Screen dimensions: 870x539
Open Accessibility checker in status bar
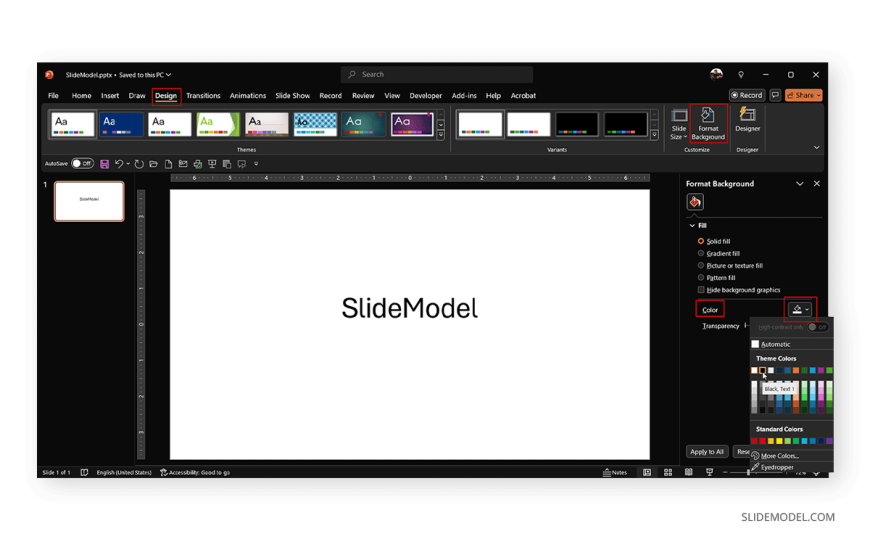click(195, 472)
